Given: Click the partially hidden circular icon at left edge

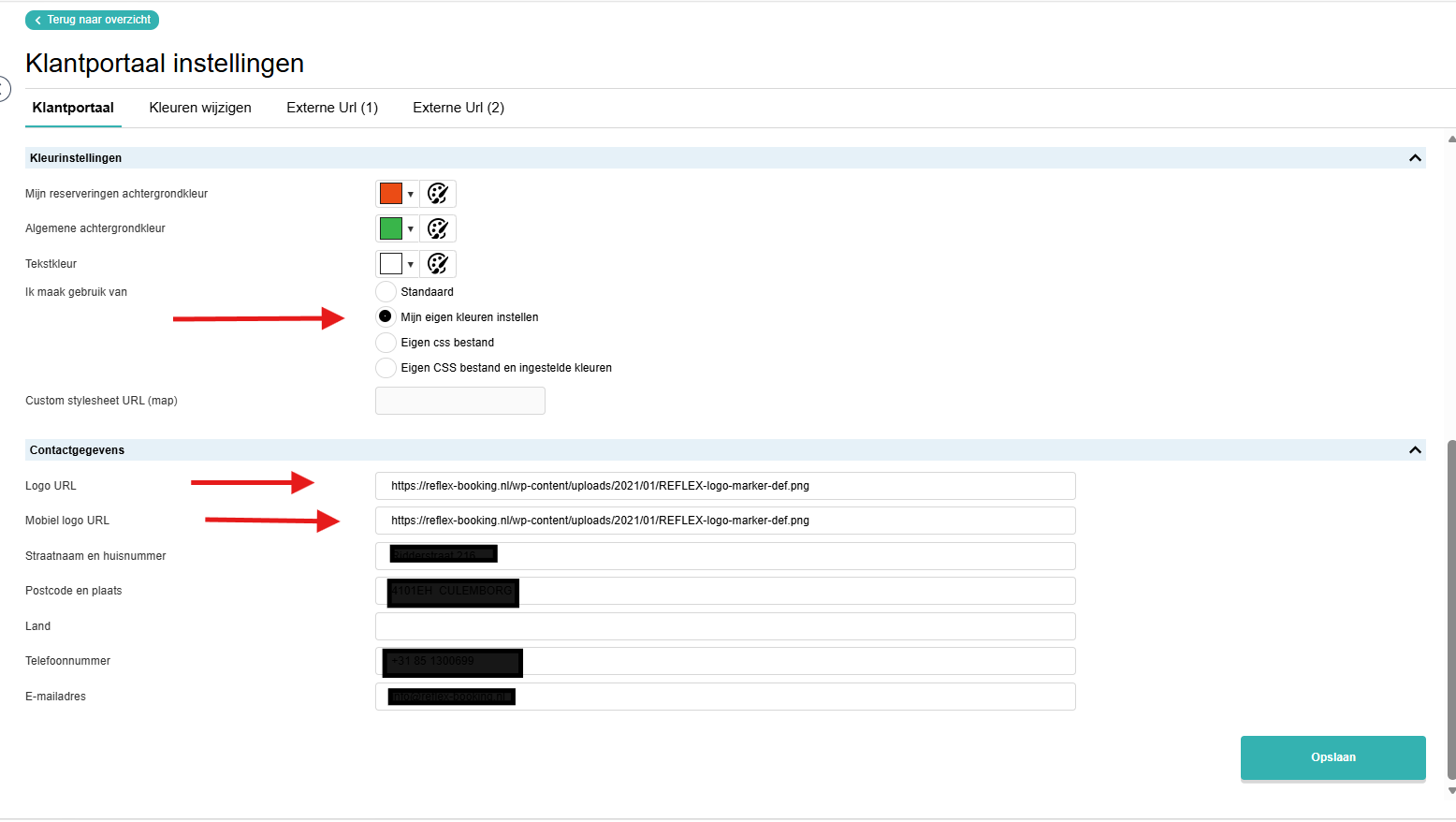Looking at the screenshot, I should (x=4, y=89).
